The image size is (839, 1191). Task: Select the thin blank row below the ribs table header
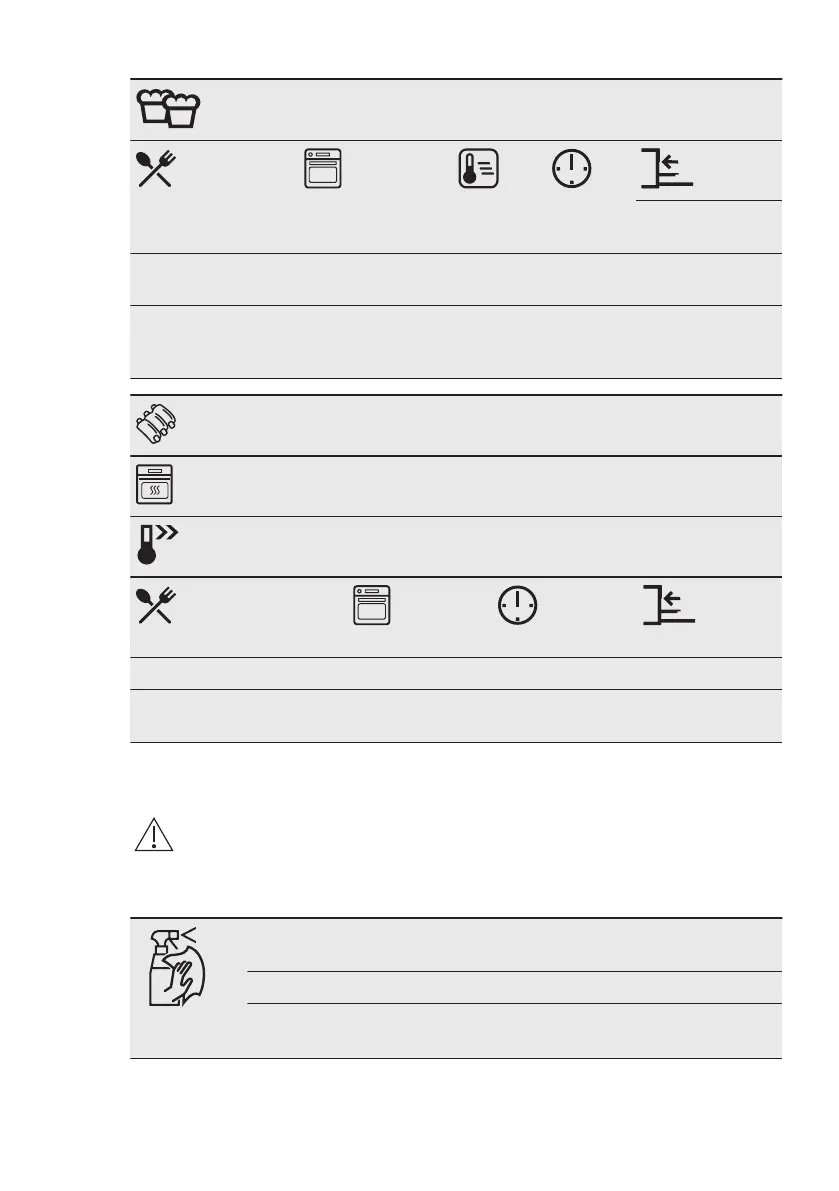(456, 674)
